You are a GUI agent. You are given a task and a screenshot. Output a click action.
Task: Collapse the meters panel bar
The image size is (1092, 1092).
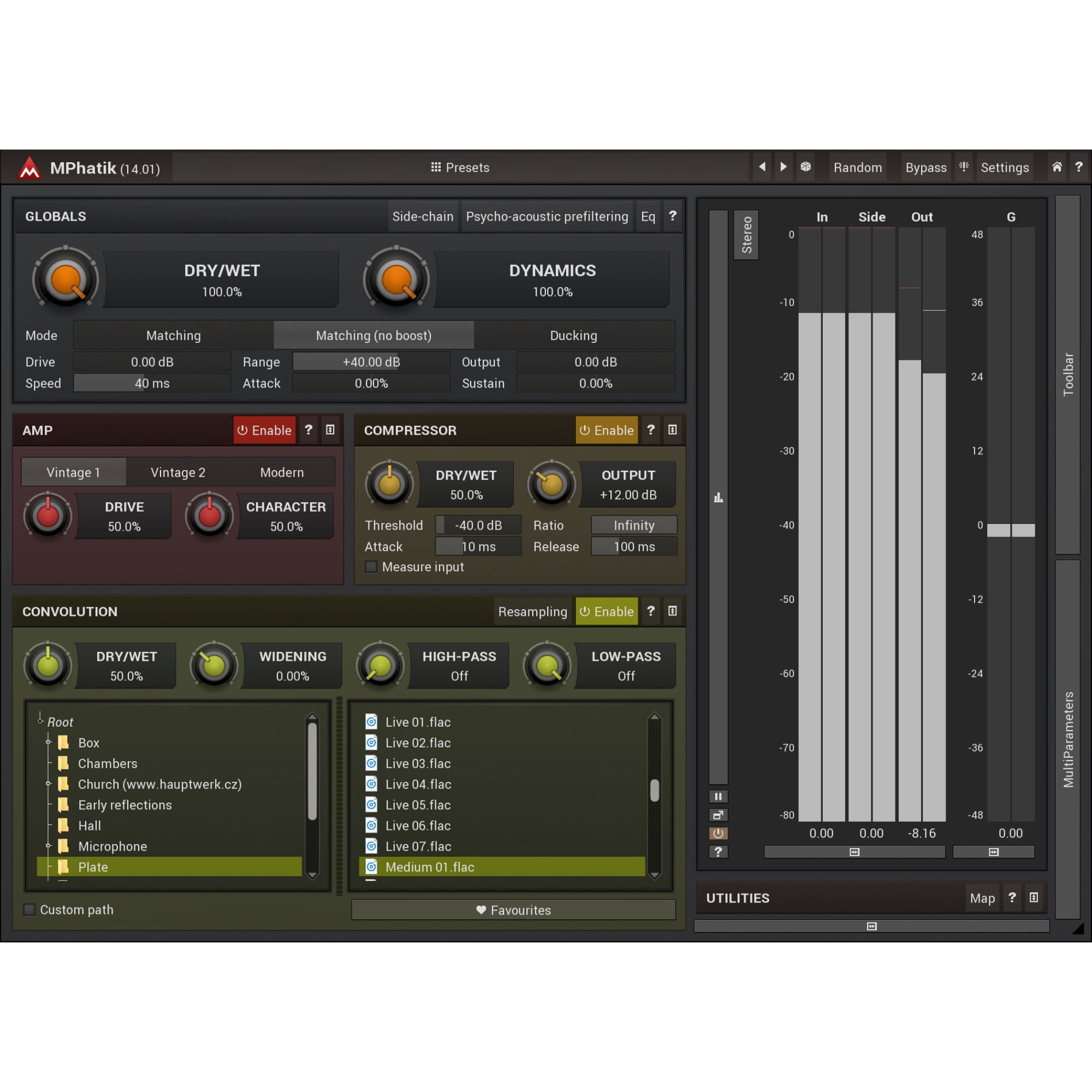click(x=854, y=852)
